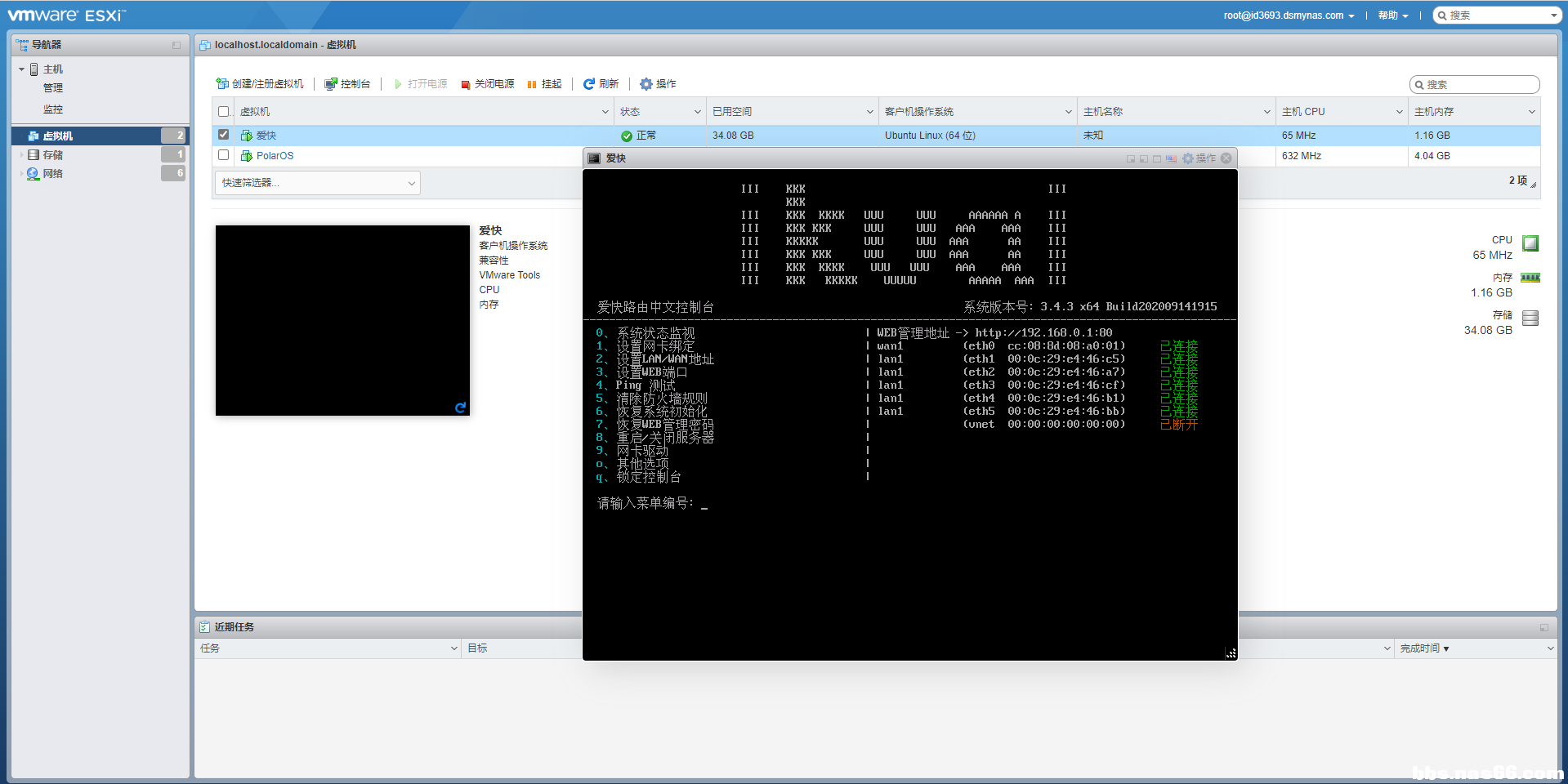Expand the 网络 tree node in navigator
Screen dimensions: 1568x784
[21, 173]
